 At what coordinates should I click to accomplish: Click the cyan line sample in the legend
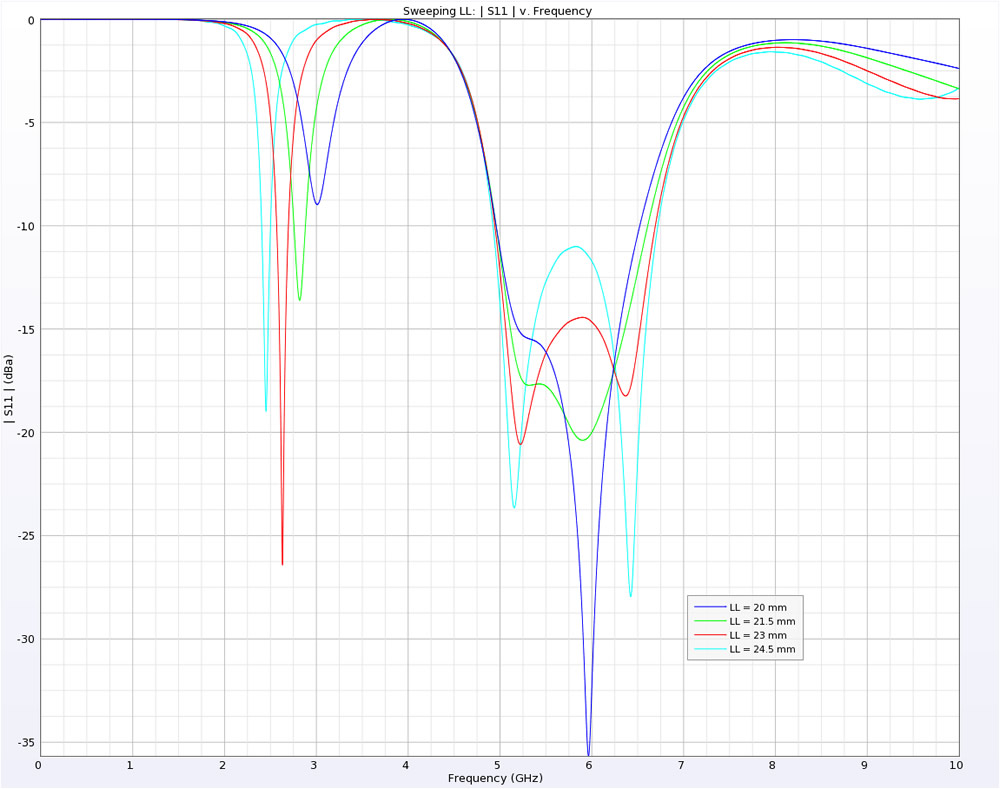(709, 649)
